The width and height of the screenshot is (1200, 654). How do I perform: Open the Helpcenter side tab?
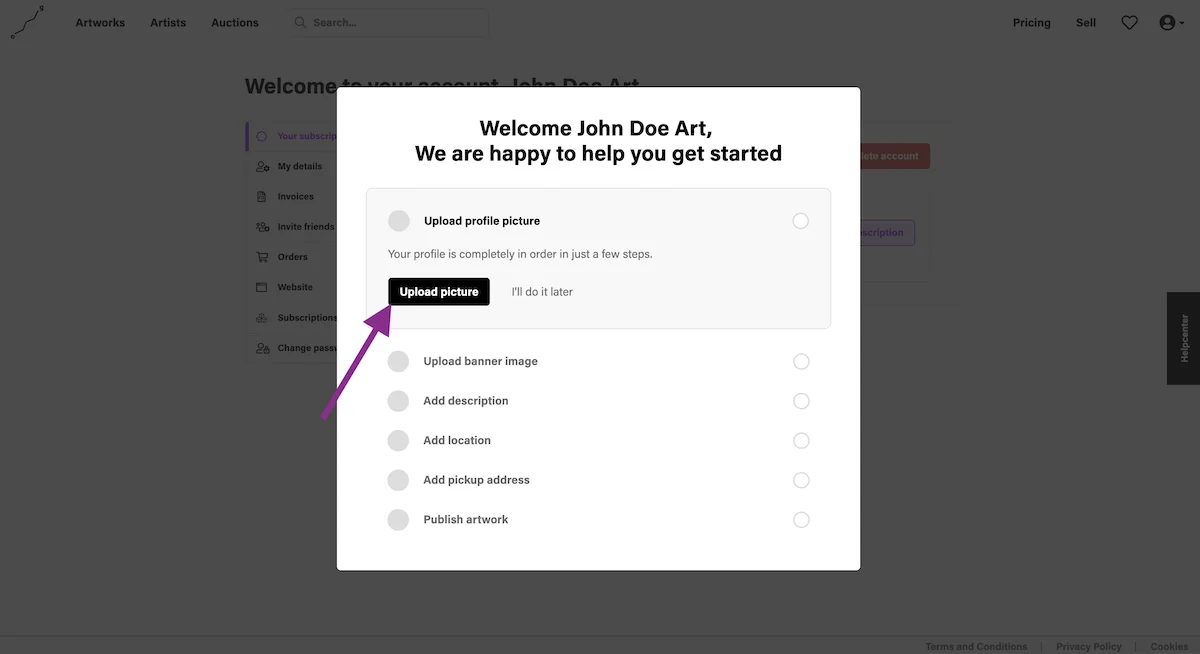[x=1183, y=338]
